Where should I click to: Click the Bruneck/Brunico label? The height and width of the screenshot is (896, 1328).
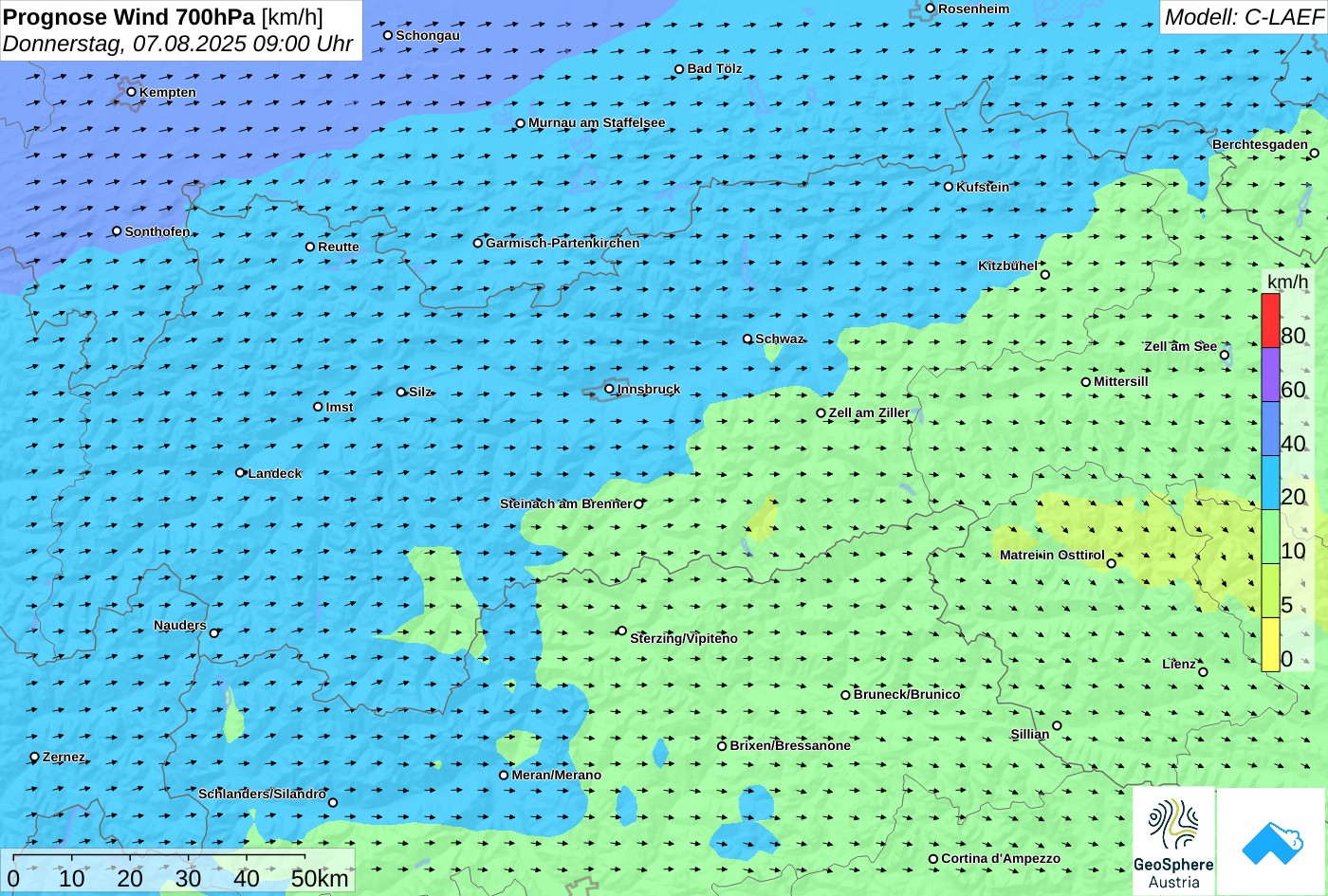907,694
